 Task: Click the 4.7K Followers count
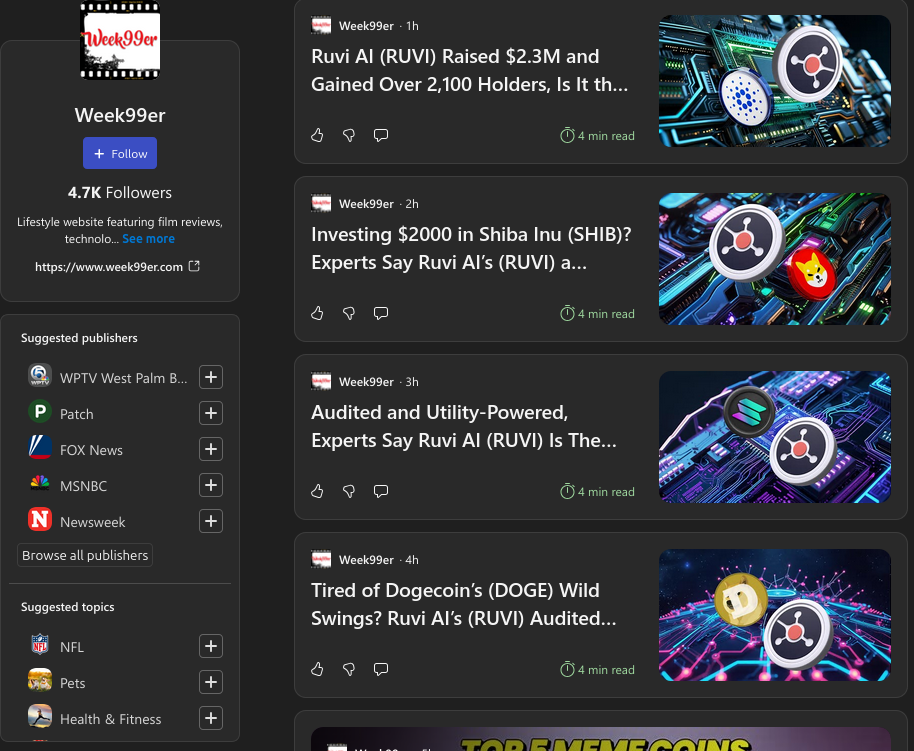(x=120, y=193)
